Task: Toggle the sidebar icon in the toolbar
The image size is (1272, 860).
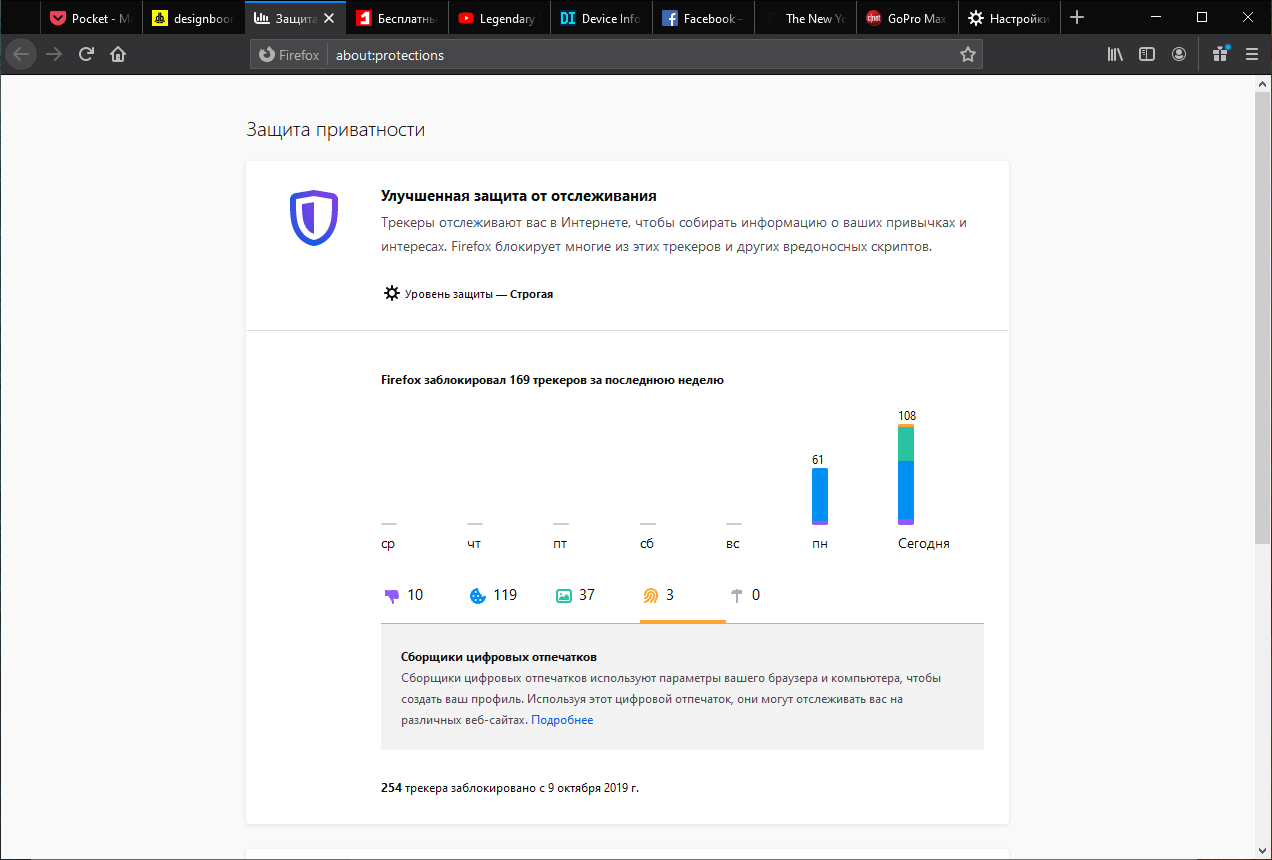Action: pyautogui.click(x=1146, y=54)
